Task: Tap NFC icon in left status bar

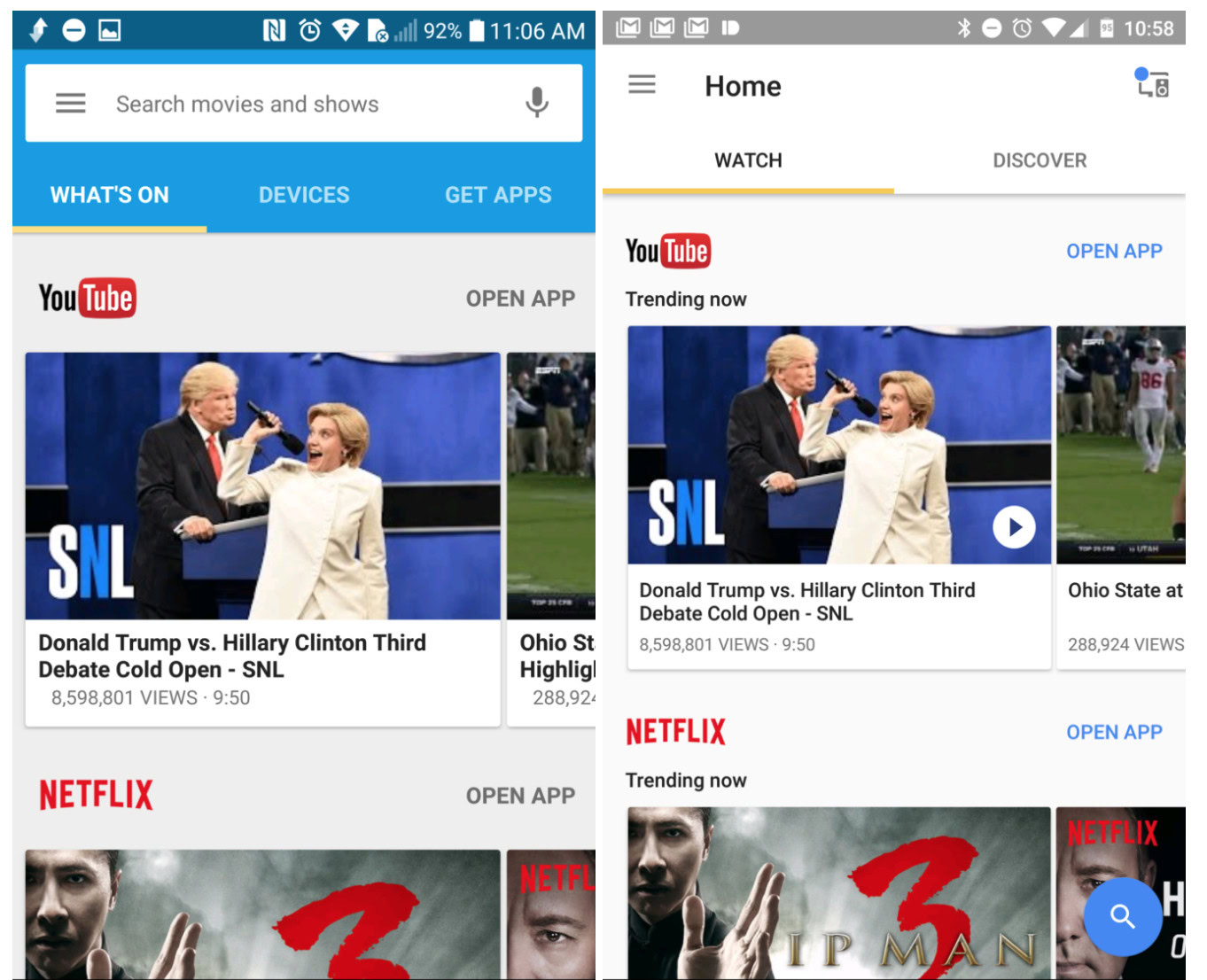Action: click(x=274, y=31)
